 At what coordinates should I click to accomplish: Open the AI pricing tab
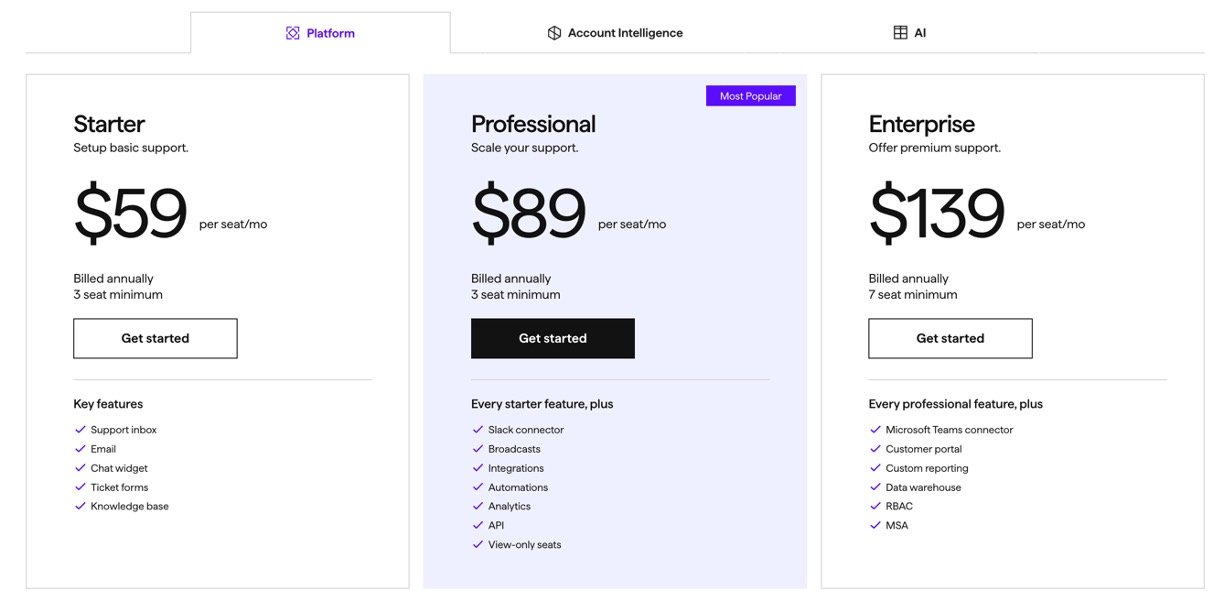click(x=910, y=33)
